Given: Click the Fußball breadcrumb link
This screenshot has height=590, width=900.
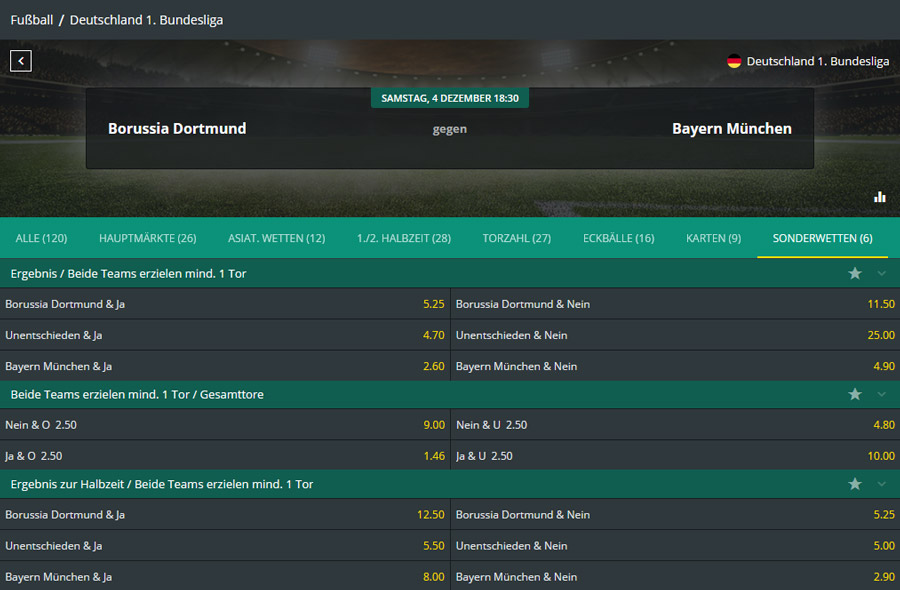Looking at the screenshot, I should coord(32,20).
